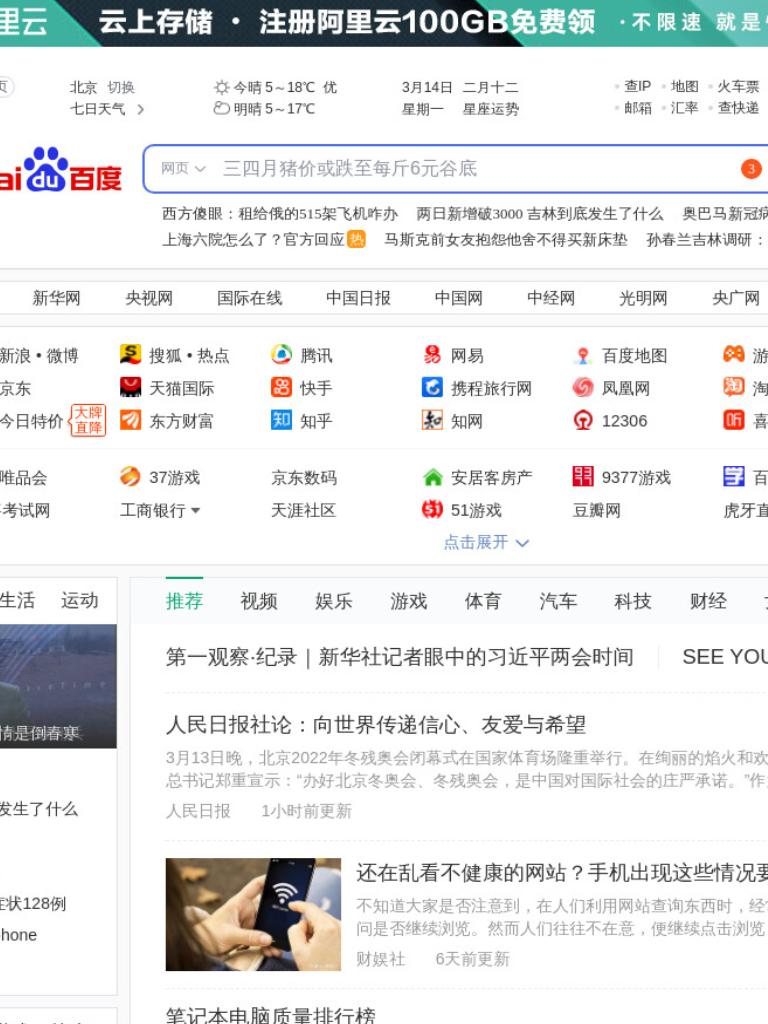Click the sunny weather icon for today
The image size is (768, 1024).
click(222, 87)
